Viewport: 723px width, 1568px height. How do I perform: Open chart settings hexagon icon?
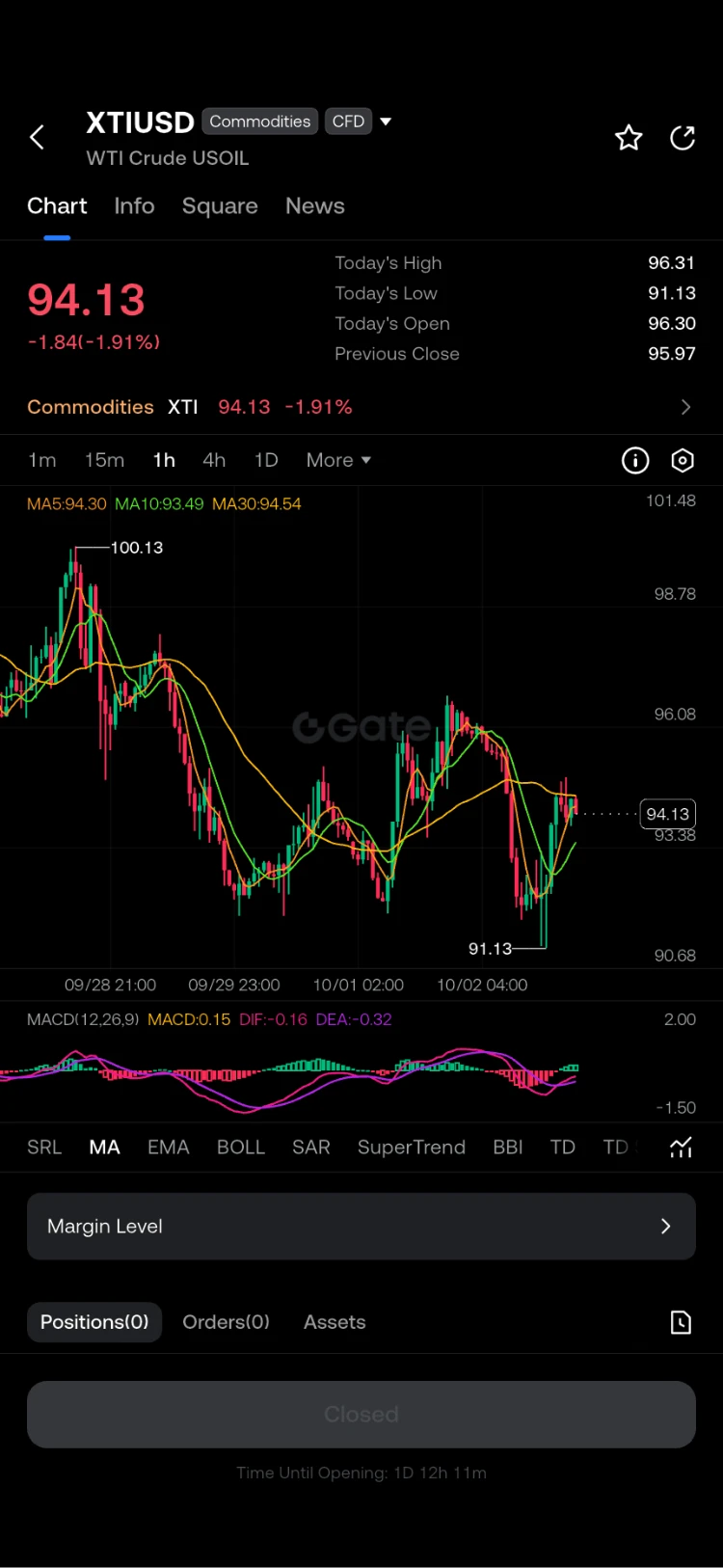[x=683, y=461]
